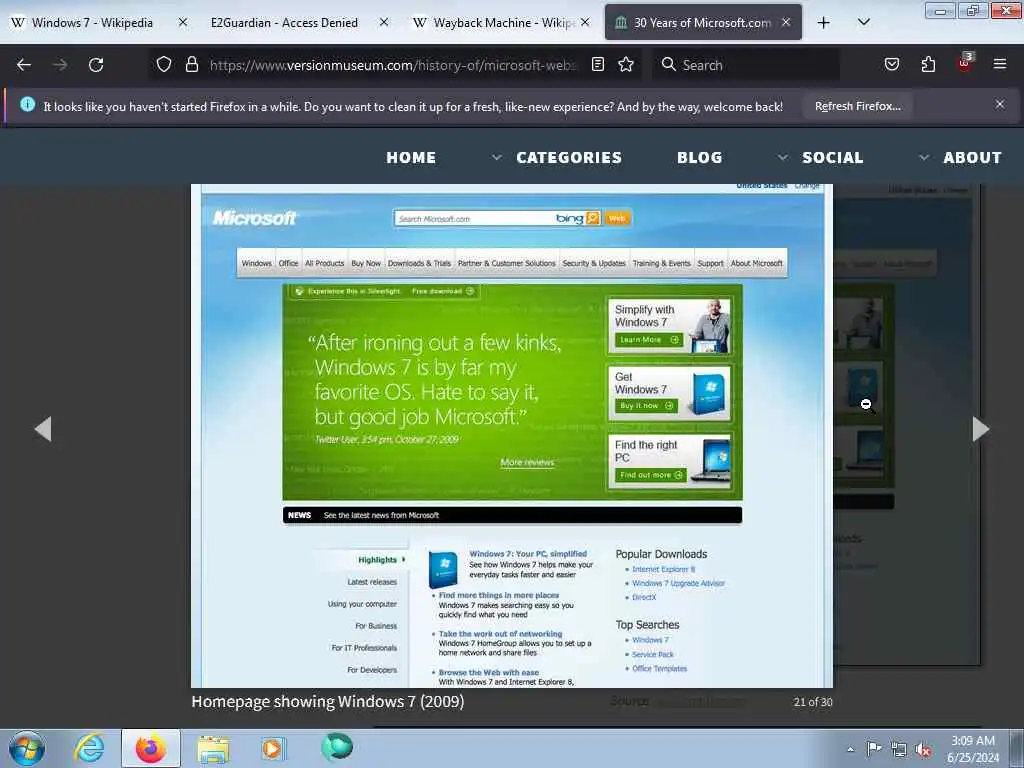Show next gallery image arrow

click(x=980, y=429)
